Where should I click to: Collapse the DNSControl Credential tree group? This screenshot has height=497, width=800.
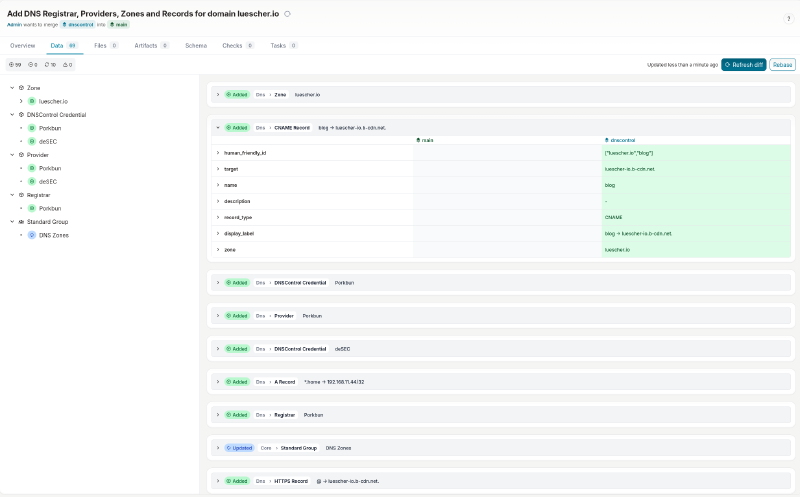point(12,114)
